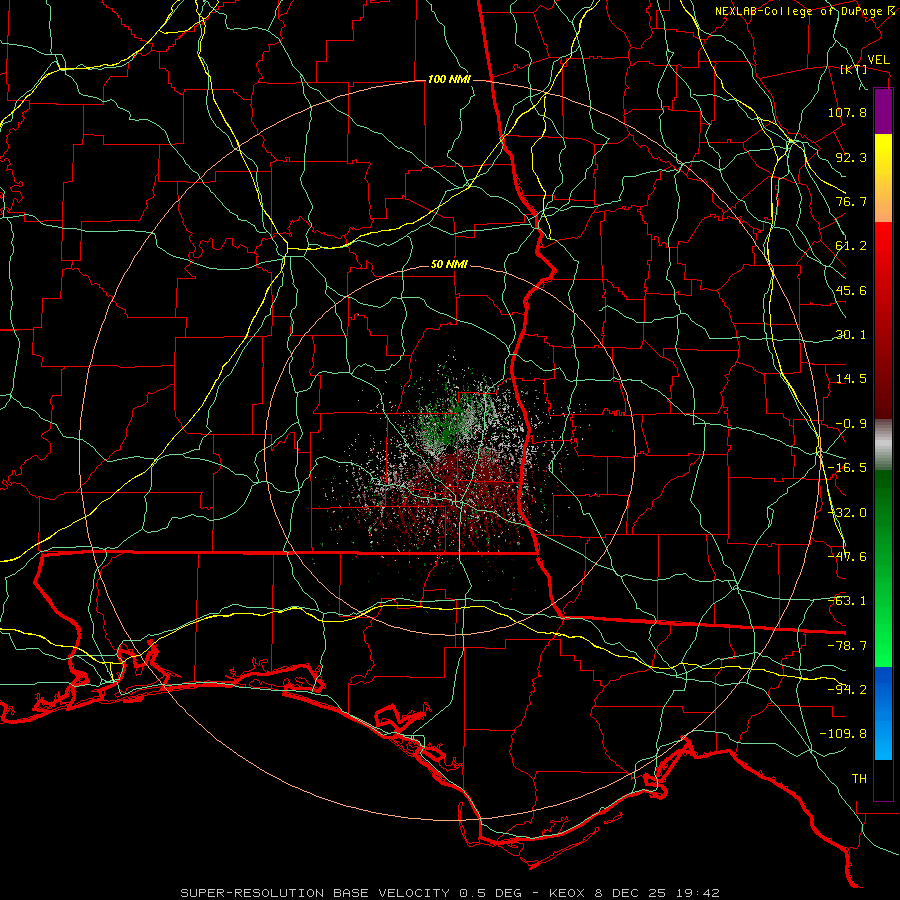The height and width of the screenshot is (900, 900).
Task: Click the 14.5 velocity scale value
Action: 851,379
